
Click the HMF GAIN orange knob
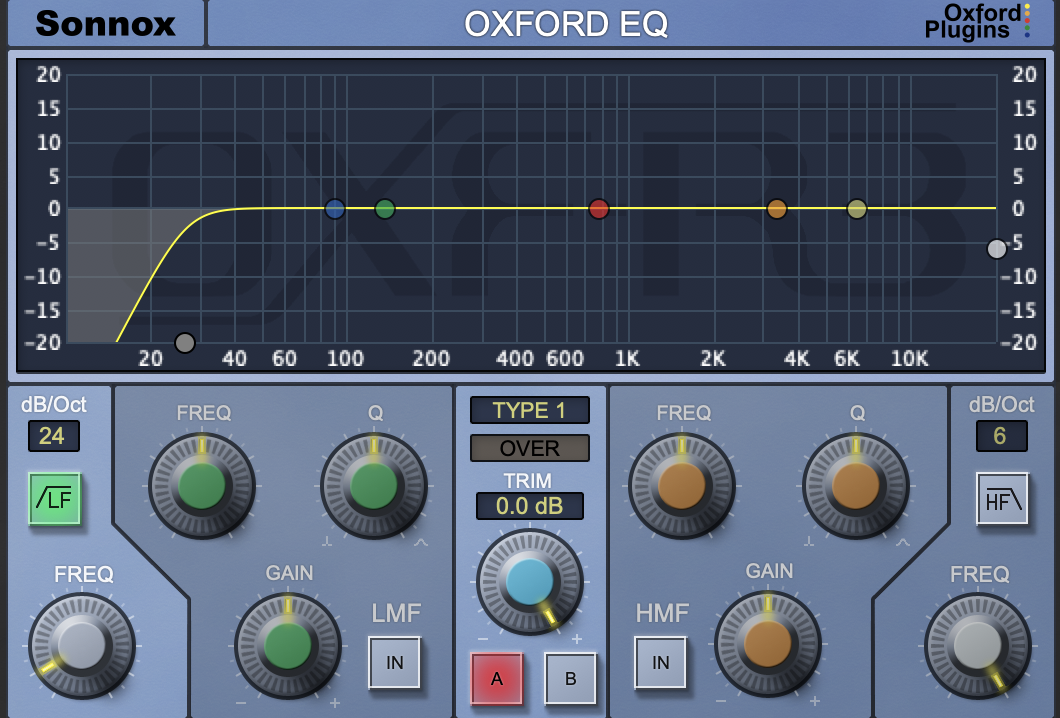click(768, 644)
